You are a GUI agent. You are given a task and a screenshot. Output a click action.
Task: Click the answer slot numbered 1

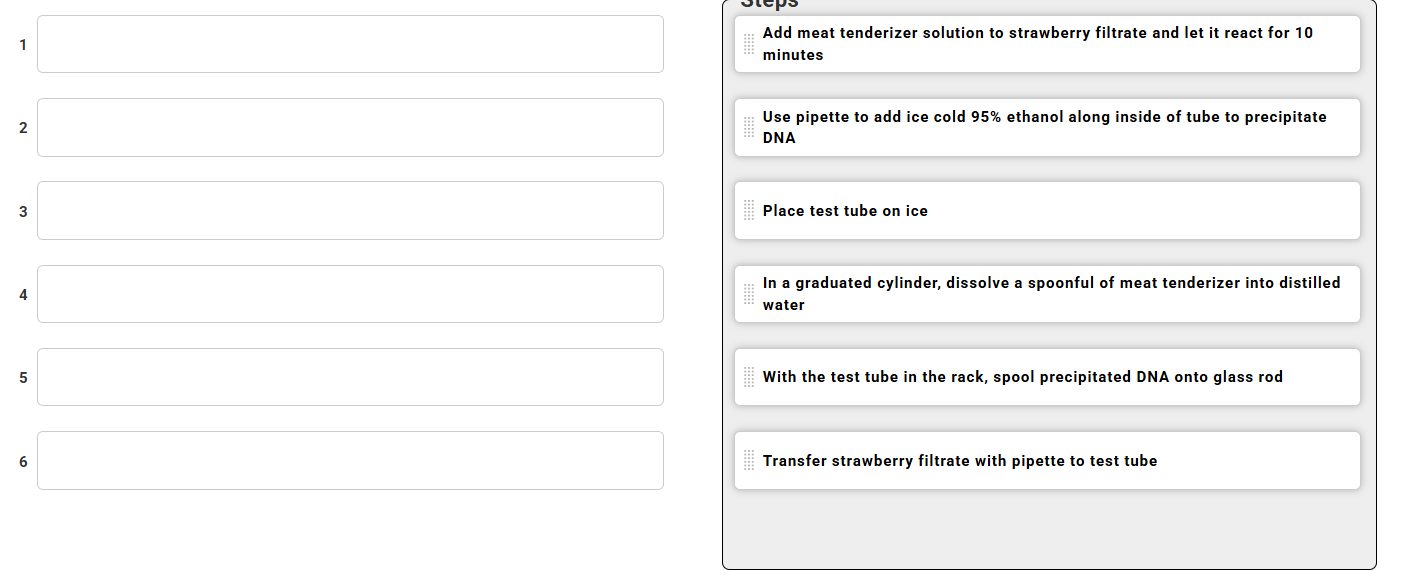coord(350,44)
